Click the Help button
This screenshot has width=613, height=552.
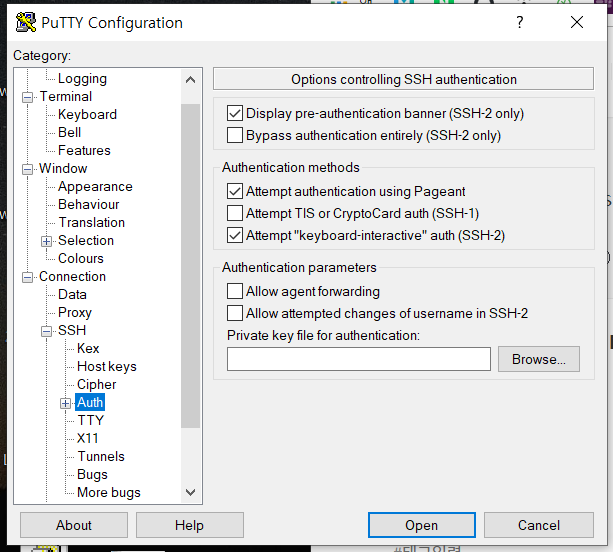coord(190,525)
